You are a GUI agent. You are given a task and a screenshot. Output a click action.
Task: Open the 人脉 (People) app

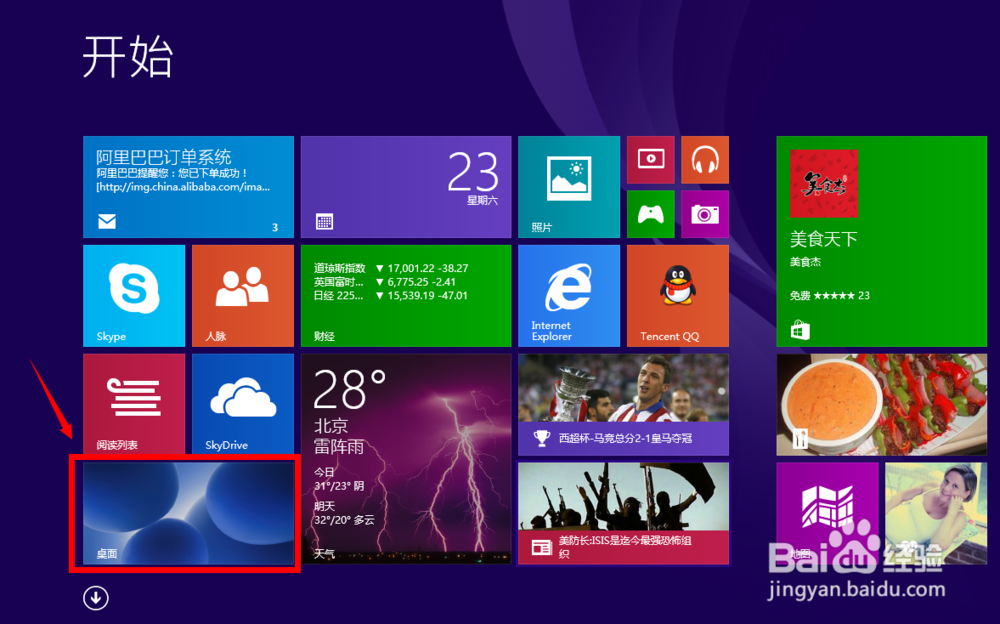[x=242, y=295]
